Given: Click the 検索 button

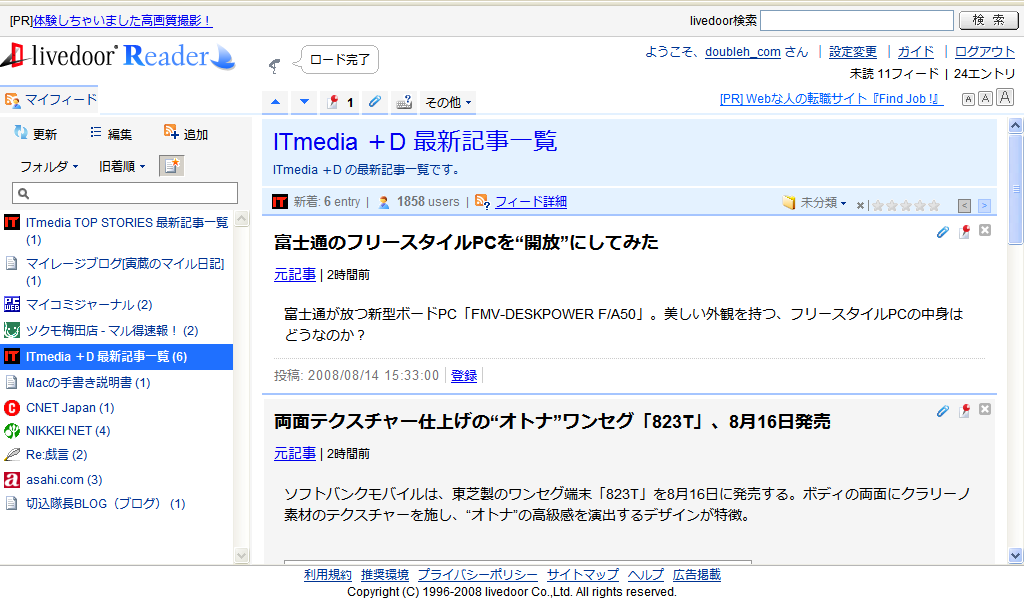Looking at the screenshot, I should (988, 20).
